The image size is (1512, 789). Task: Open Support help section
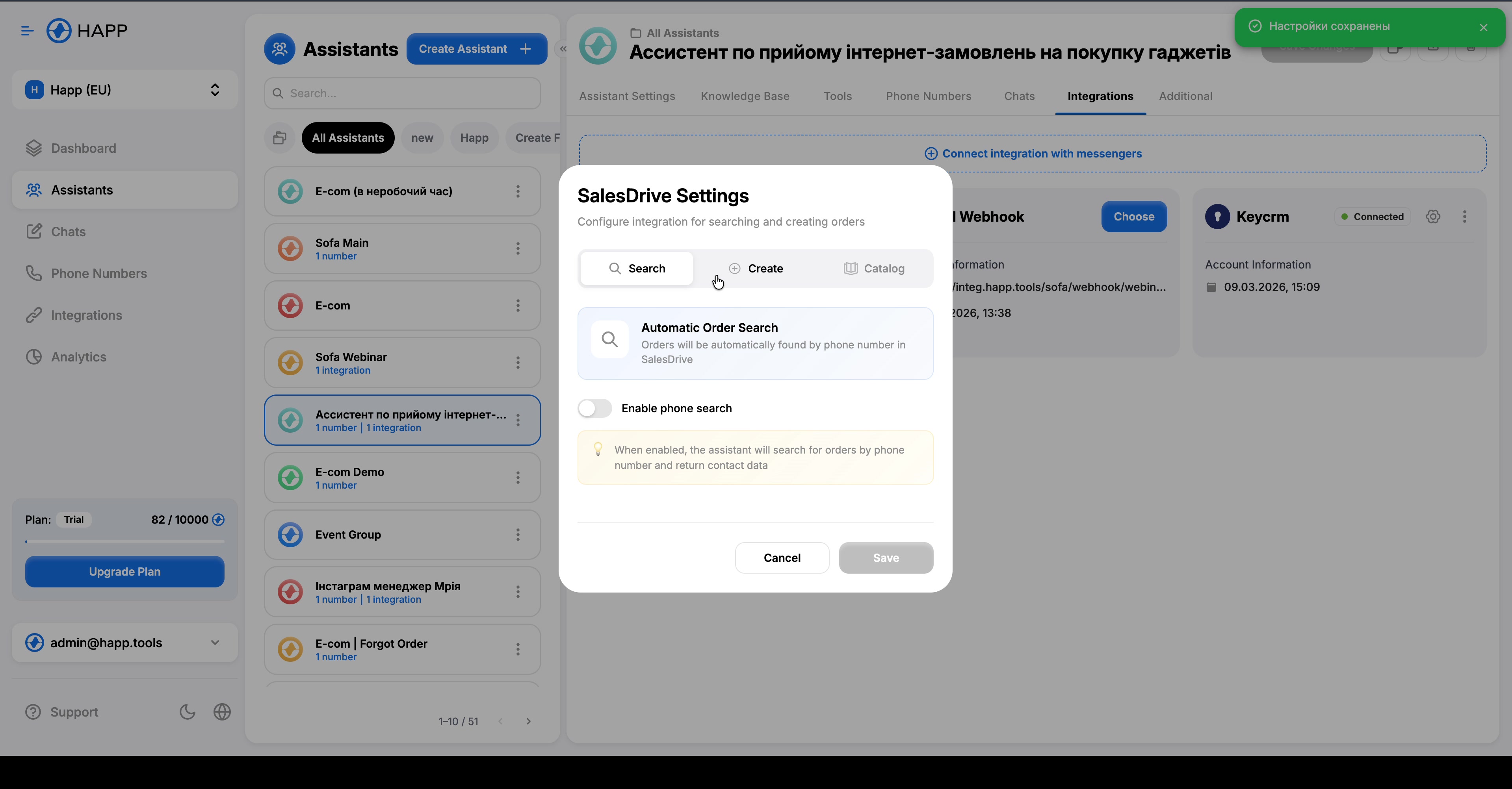pyautogui.click(x=74, y=711)
